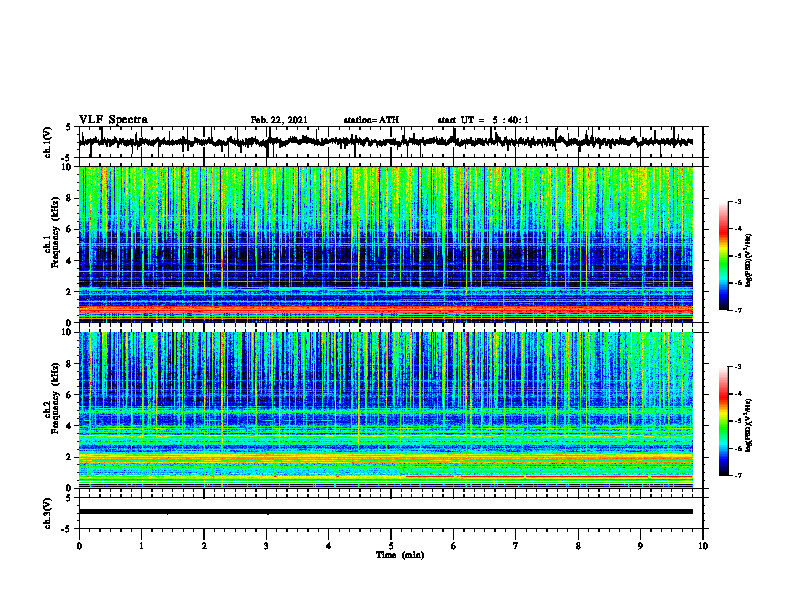Click the "8" tick on the time axis
The height and width of the screenshot is (612, 792).
[x=578, y=546]
